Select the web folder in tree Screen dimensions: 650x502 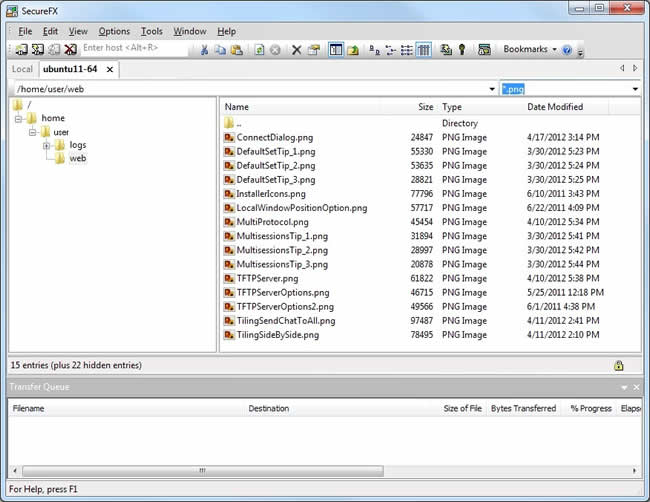(78, 158)
